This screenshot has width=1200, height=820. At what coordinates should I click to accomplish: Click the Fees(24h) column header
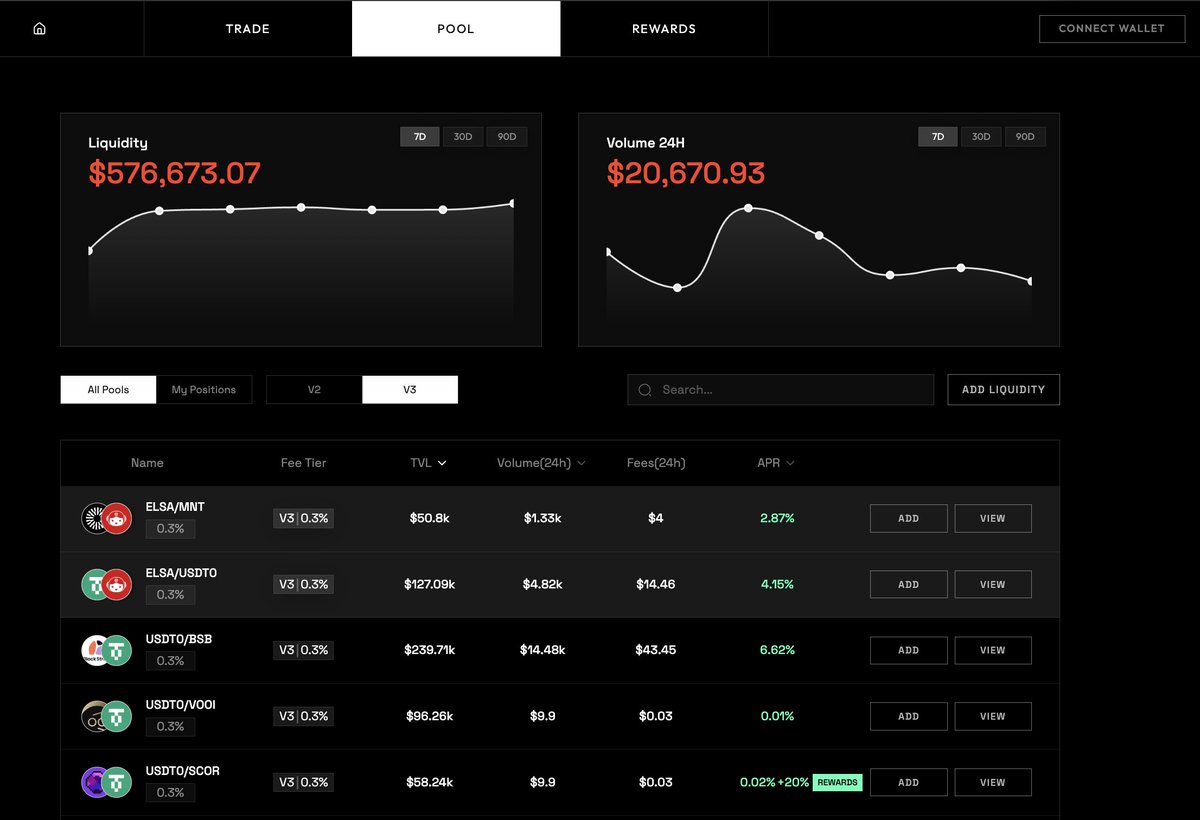click(655, 463)
